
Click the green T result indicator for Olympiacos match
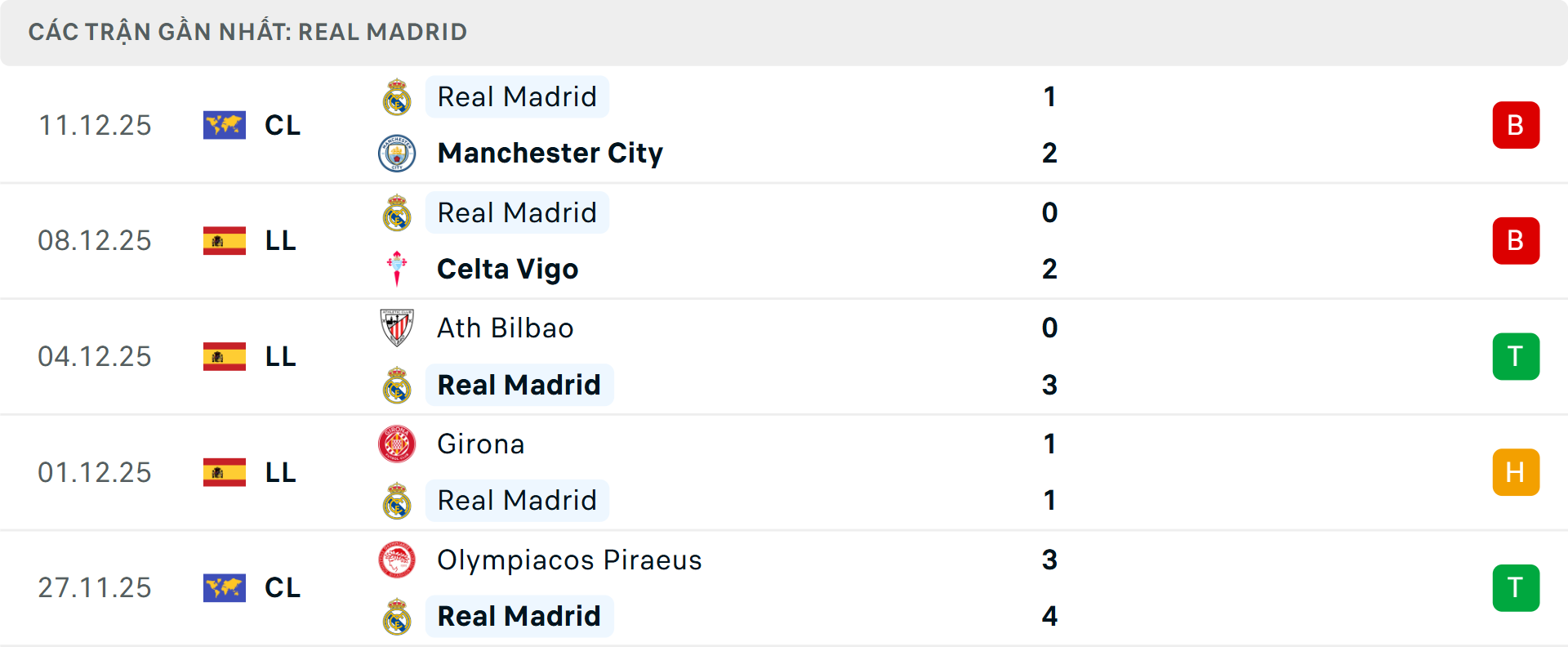tap(1517, 587)
